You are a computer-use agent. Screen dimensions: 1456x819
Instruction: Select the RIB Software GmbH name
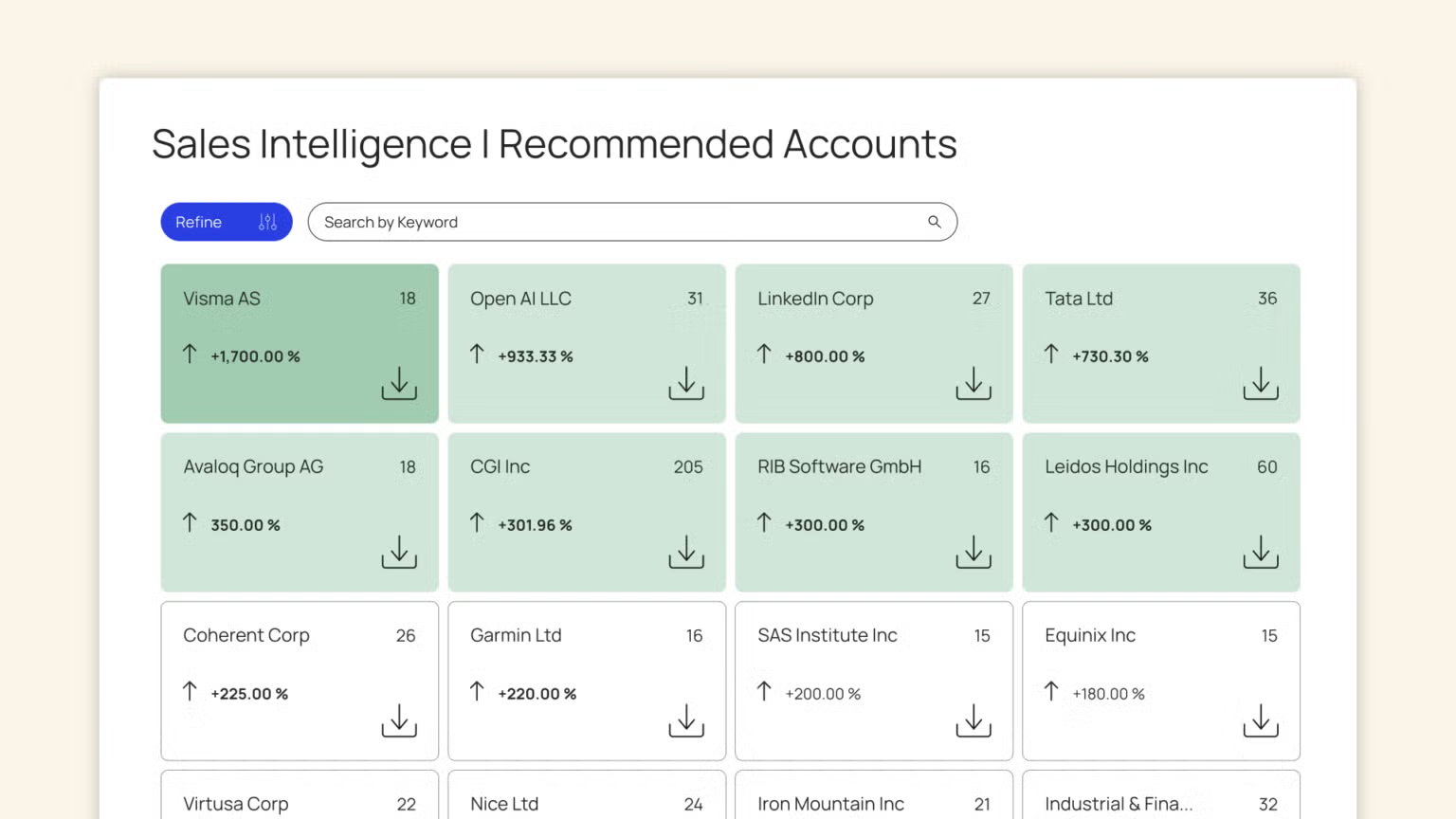point(840,467)
